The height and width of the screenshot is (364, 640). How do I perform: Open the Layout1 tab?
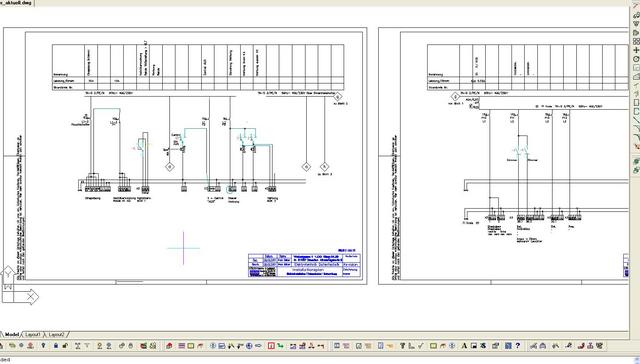[x=33, y=335]
